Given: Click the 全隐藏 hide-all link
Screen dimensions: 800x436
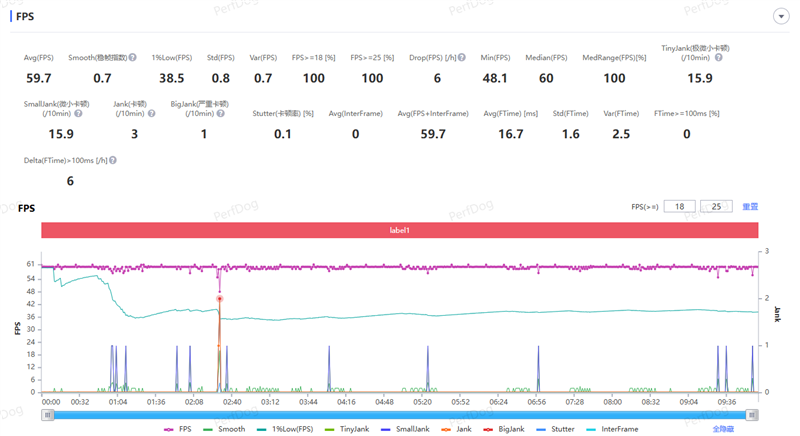Looking at the screenshot, I should pos(724,428).
